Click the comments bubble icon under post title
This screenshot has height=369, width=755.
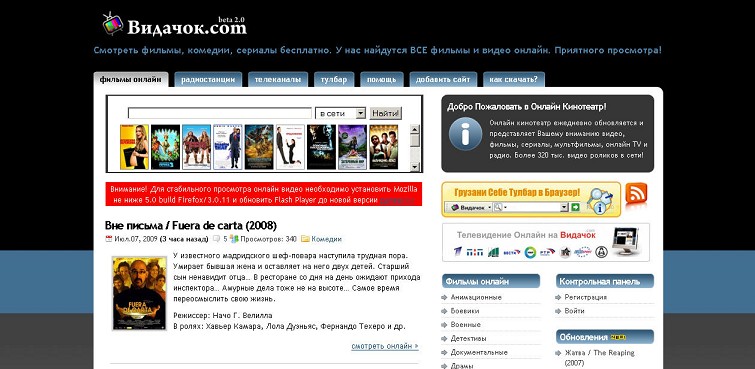217,238
